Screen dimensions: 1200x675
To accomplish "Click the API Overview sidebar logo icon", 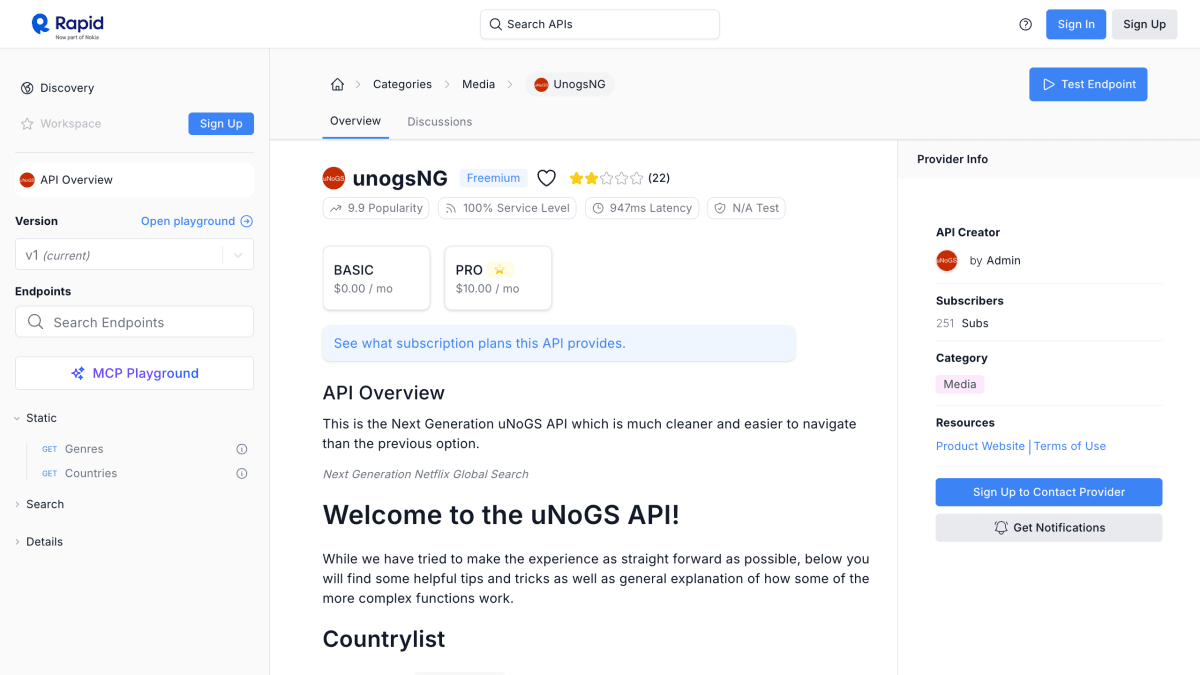I will [x=27, y=180].
